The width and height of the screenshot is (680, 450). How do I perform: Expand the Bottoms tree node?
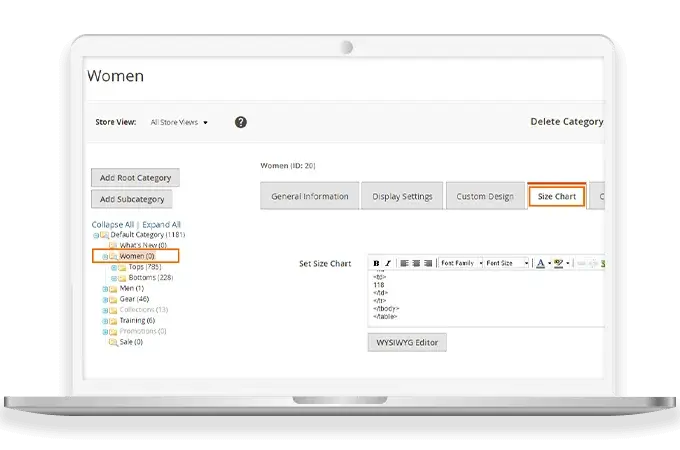[114, 278]
